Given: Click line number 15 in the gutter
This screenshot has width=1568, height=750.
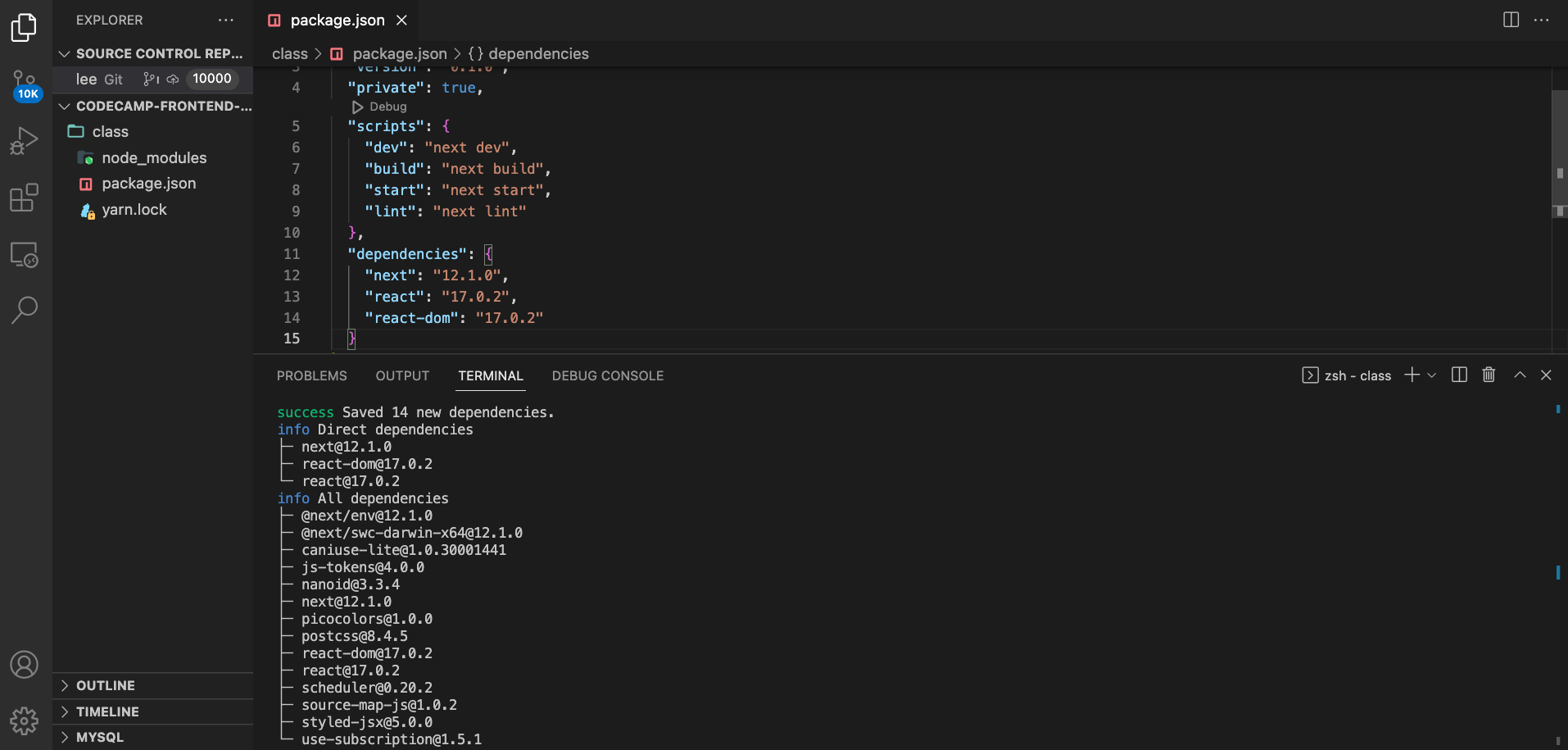Looking at the screenshot, I should [x=292, y=339].
